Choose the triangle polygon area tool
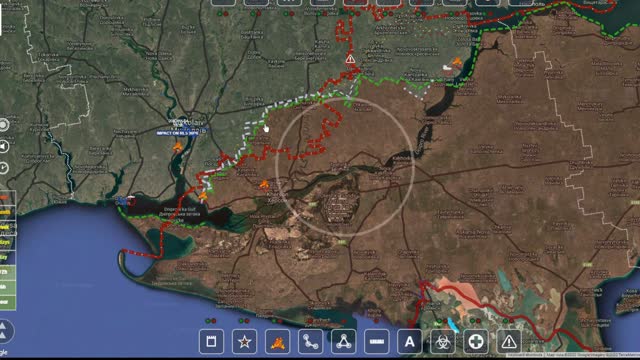Viewport: 640px width, 360px height. (x=344, y=341)
